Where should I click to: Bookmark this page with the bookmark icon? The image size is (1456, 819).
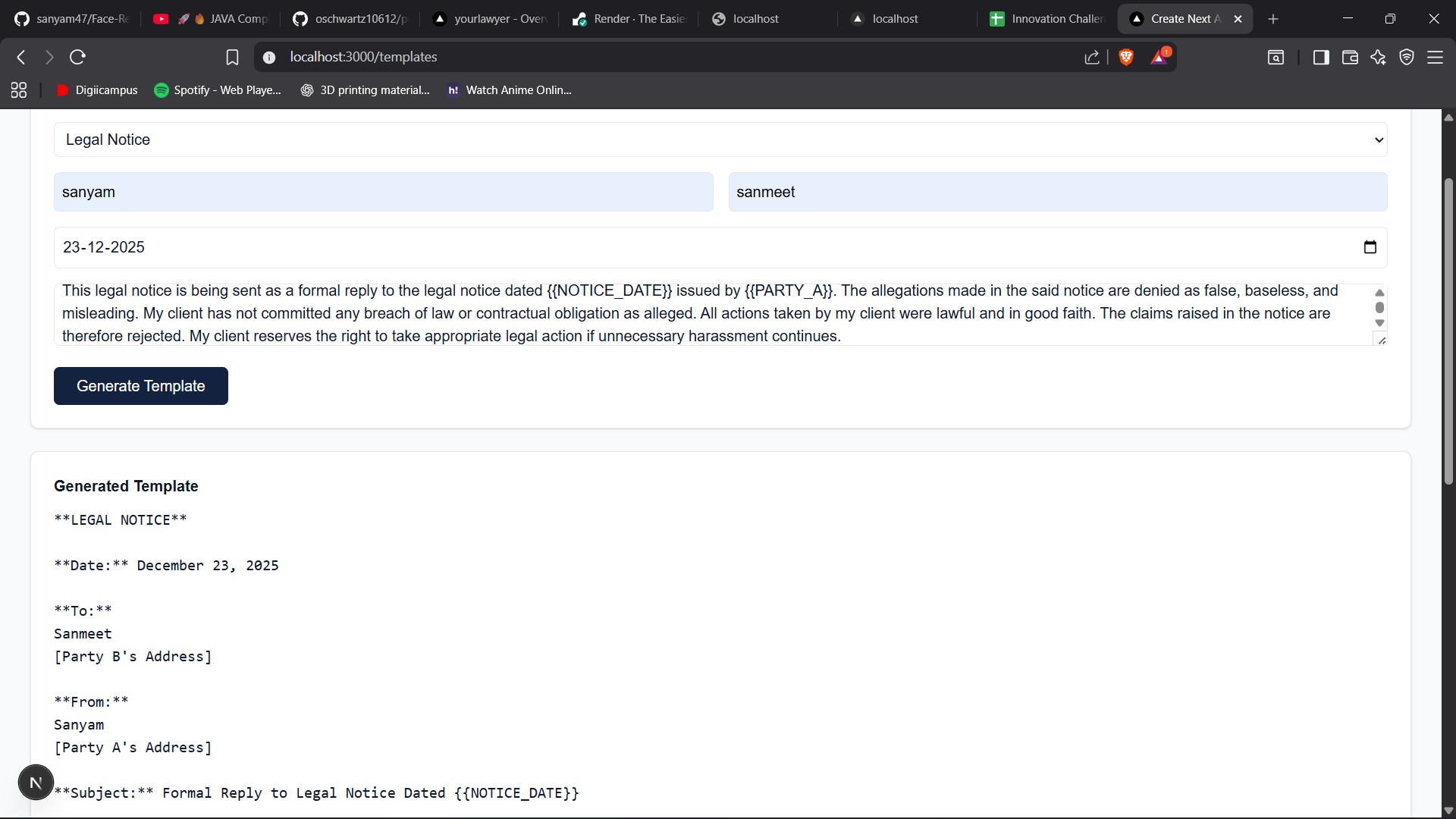(x=232, y=57)
